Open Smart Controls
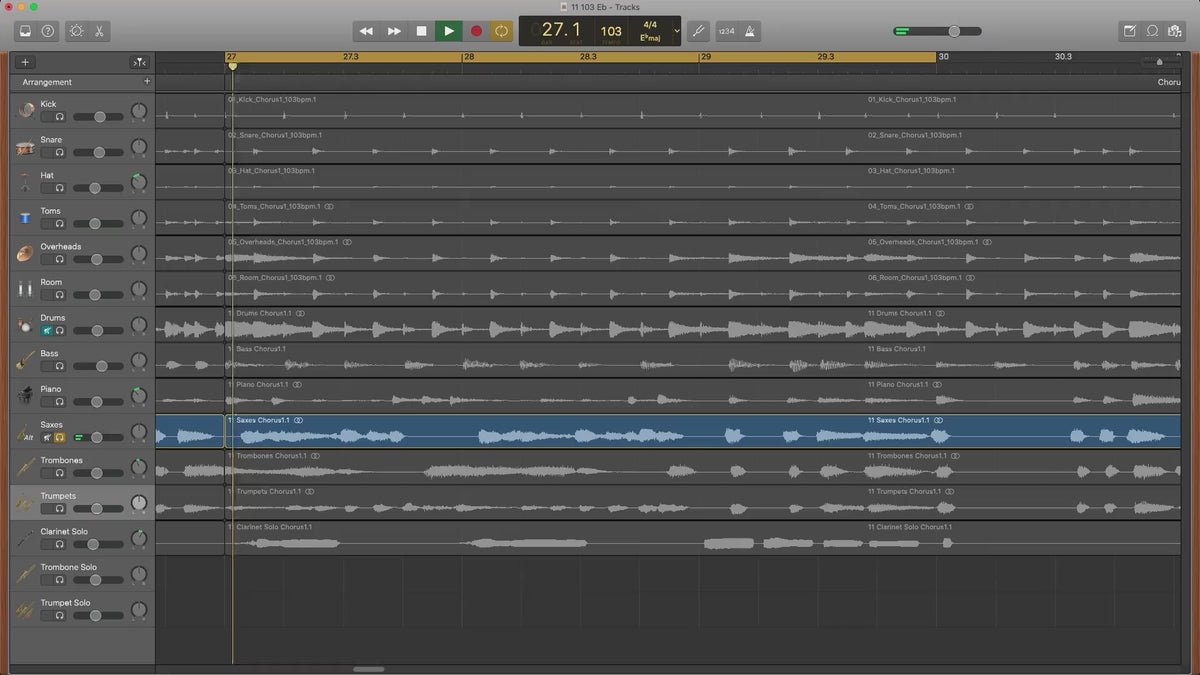1200x675 pixels. click(76, 31)
